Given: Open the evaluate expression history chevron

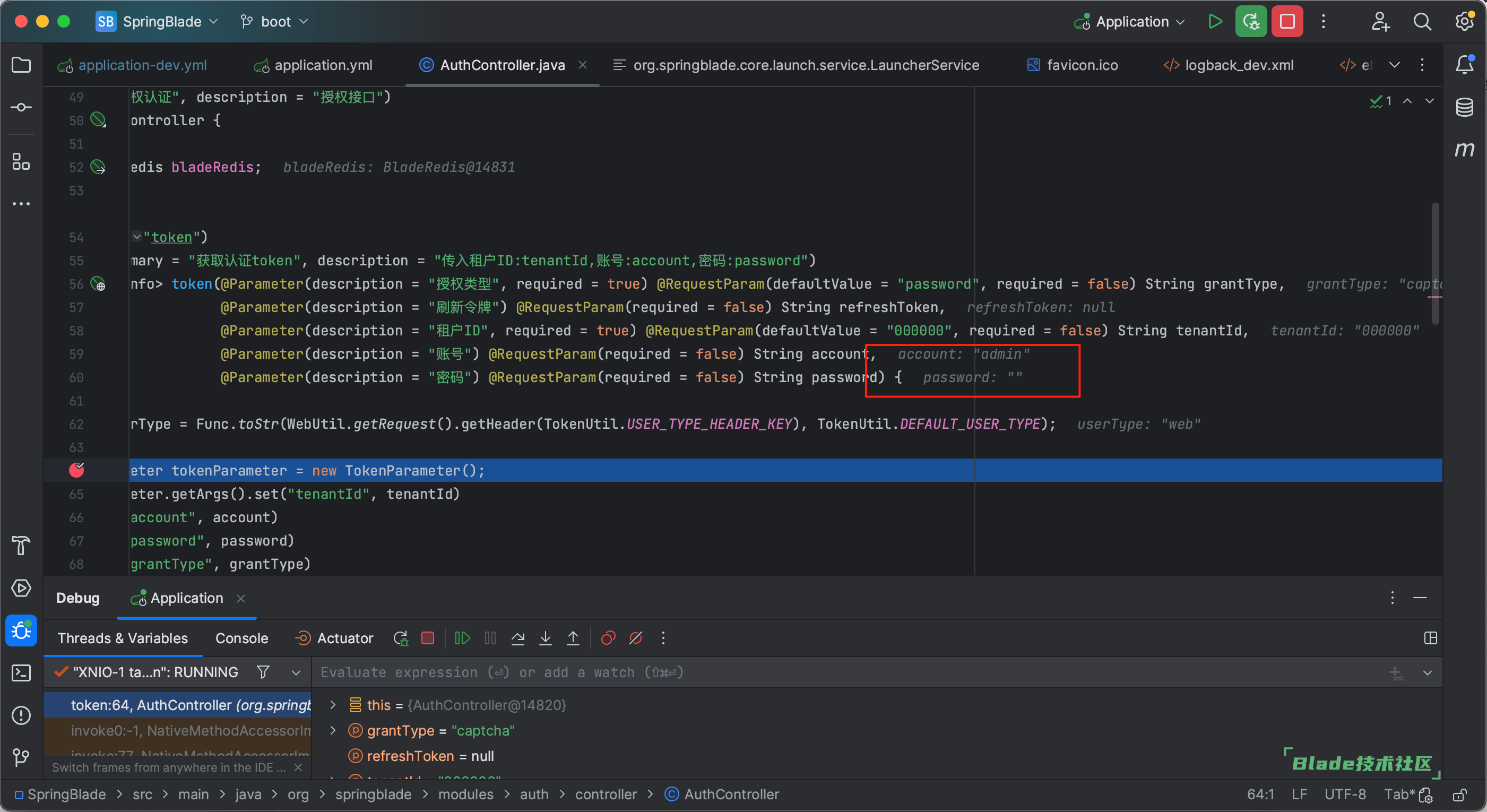Looking at the screenshot, I should [x=1428, y=673].
